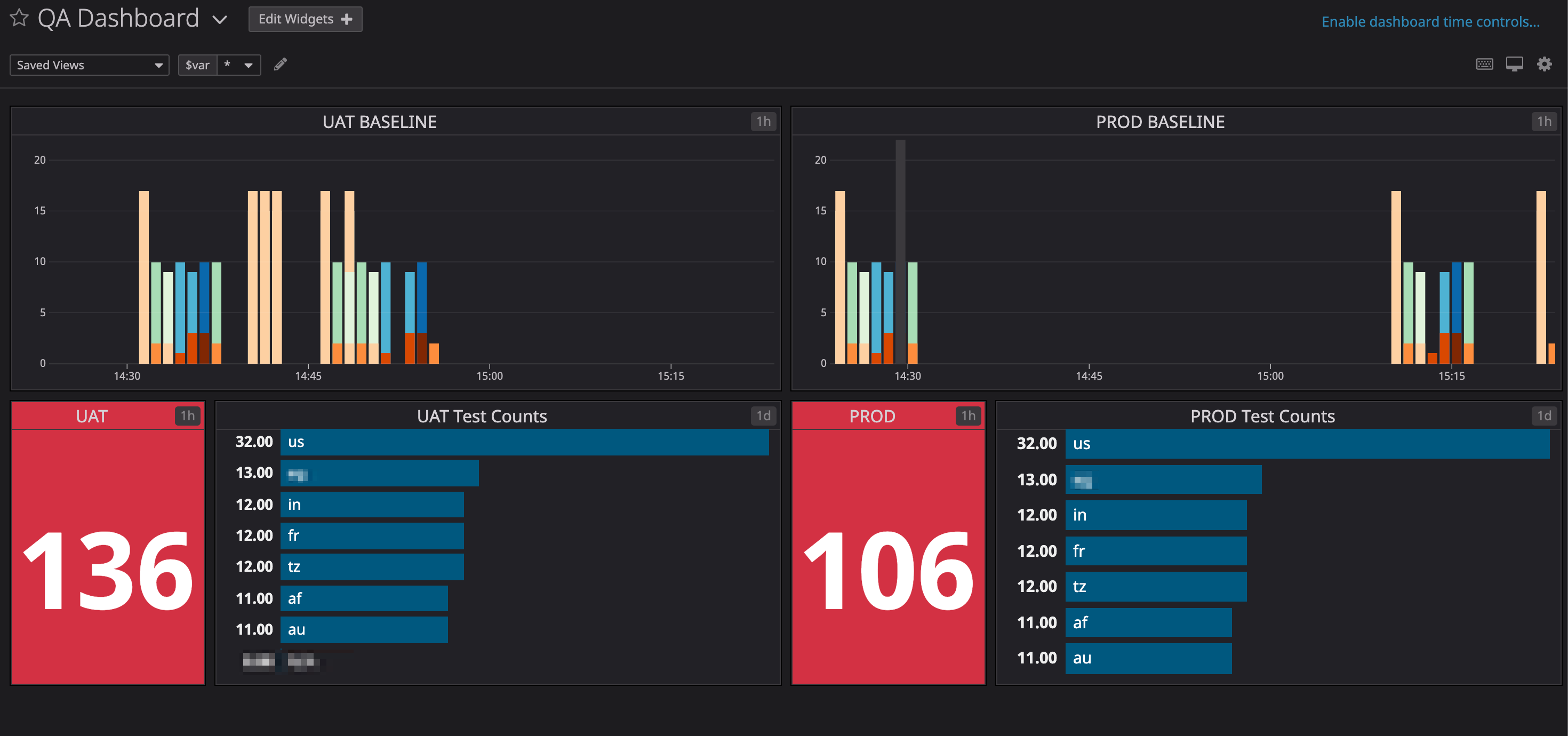
Task: Click the PROD BASELINE widget title
Action: click(x=1159, y=122)
